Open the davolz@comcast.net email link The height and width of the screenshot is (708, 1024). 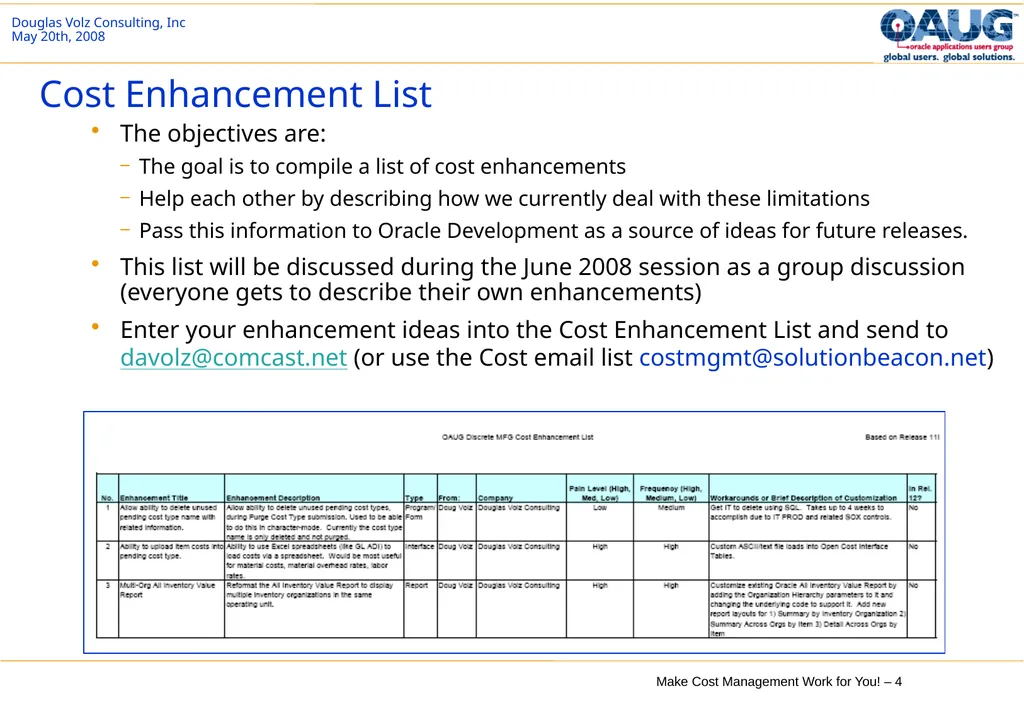234,358
